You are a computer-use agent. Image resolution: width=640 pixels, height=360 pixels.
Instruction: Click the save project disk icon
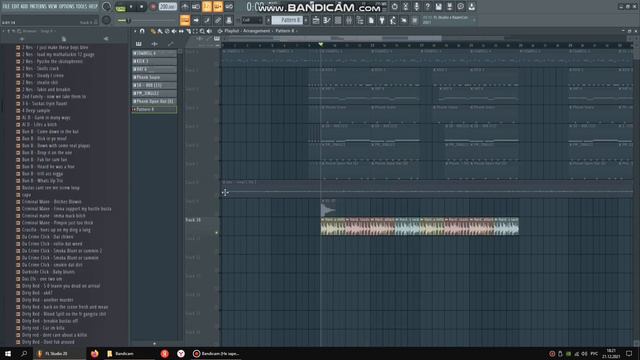pyautogui.click(x=438, y=7)
